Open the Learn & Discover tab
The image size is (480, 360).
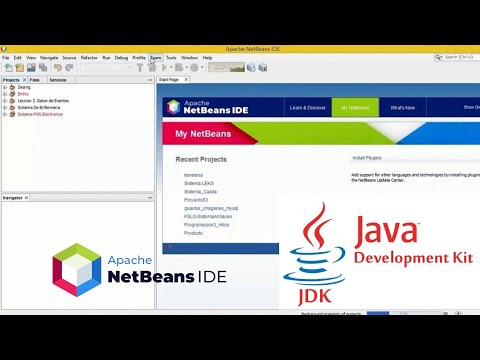coord(308,107)
